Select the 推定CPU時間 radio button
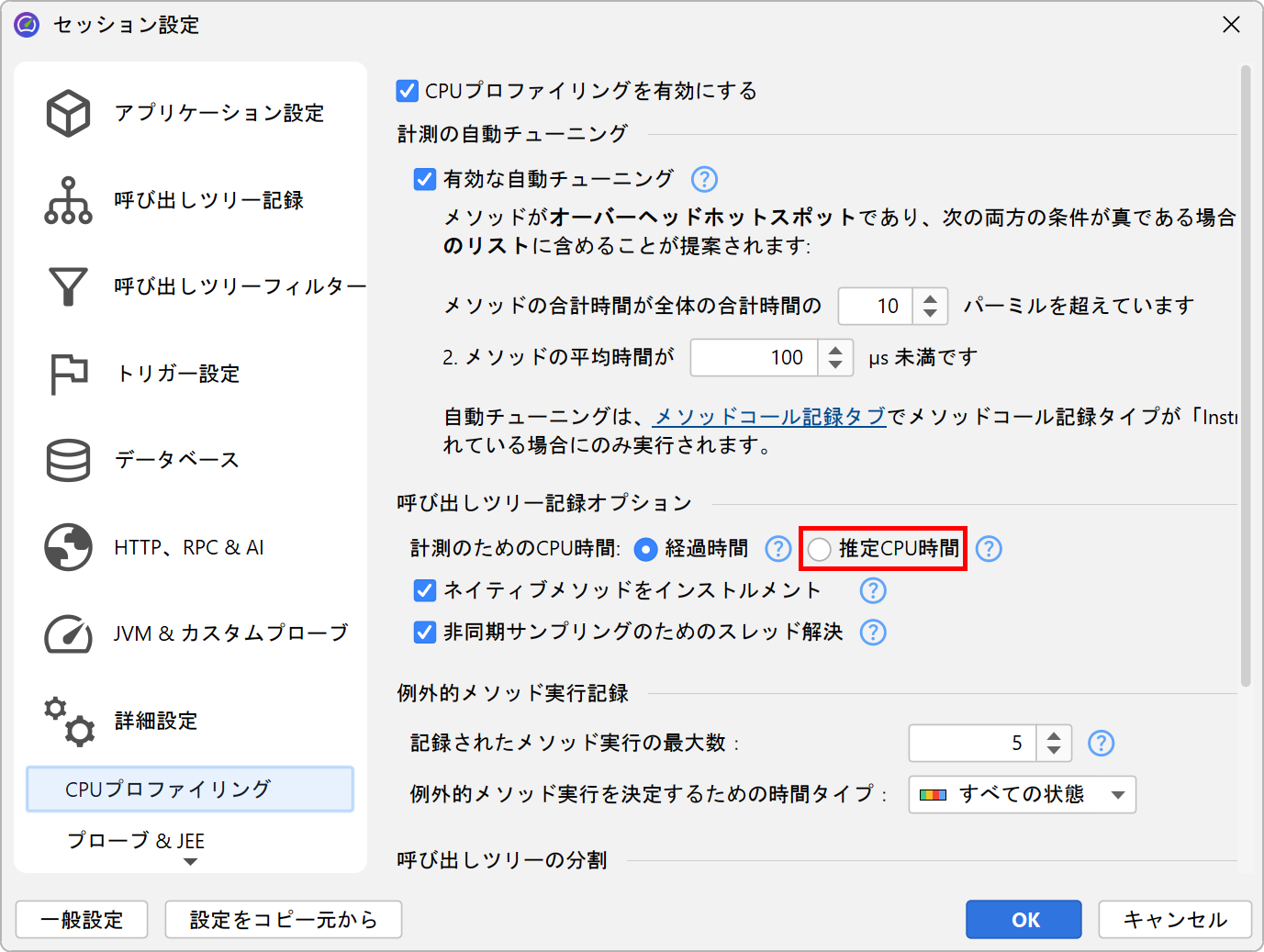The height and width of the screenshot is (952, 1264). point(819,549)
